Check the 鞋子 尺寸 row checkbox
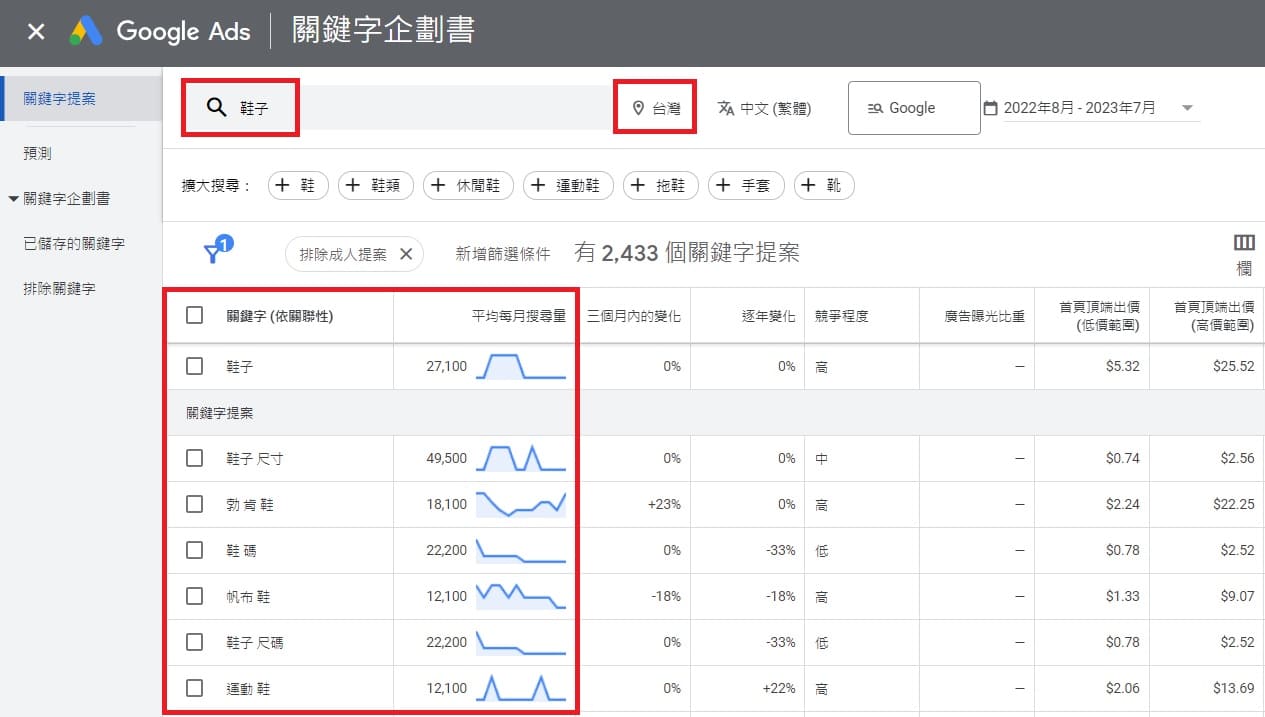Image resolution: width=1265 pixels, height=717 pixels. 195,458
